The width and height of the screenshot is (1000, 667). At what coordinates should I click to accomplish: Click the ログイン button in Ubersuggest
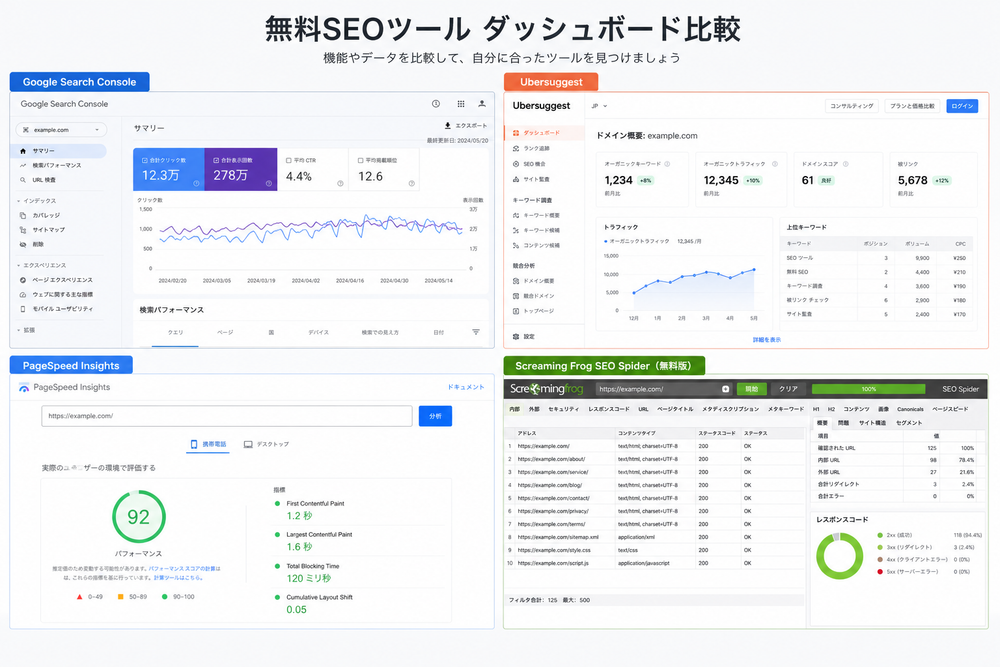pos(962,106)
